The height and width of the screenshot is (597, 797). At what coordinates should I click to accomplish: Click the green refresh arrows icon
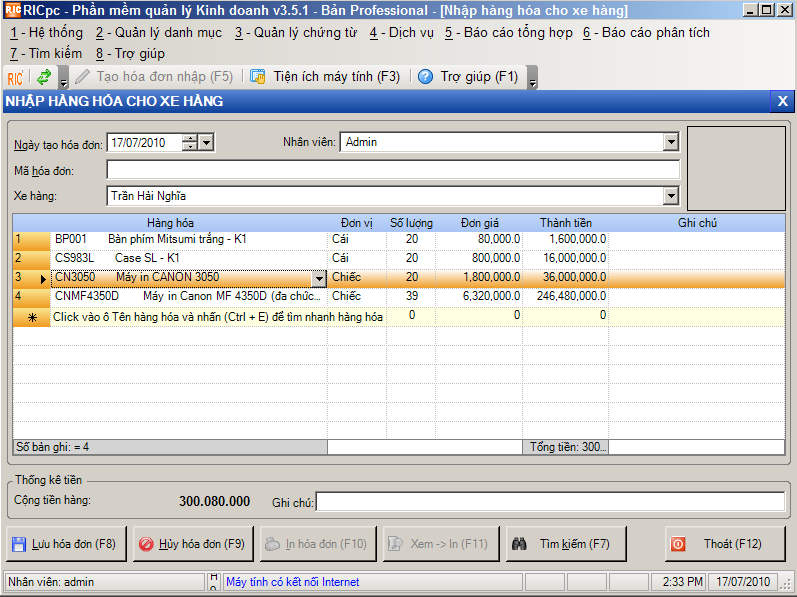point(44,77)
